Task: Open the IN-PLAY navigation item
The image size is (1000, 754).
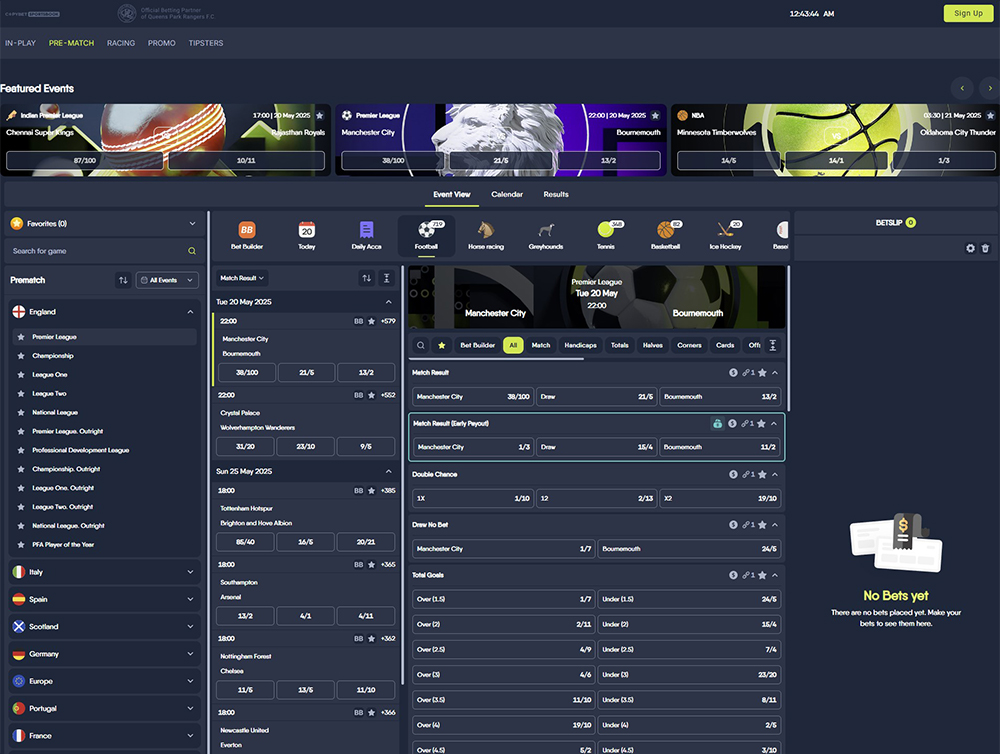Action: [20, 43]
